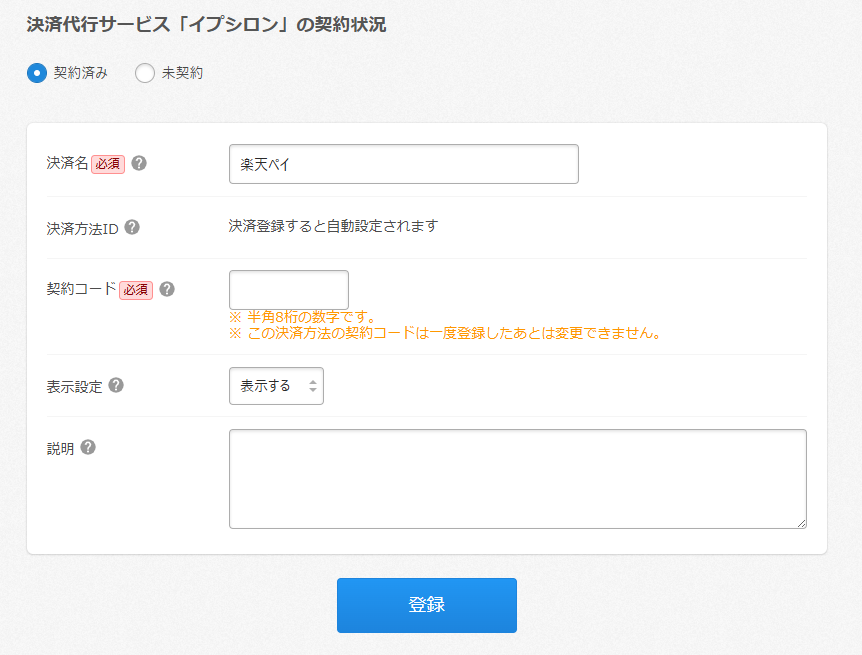The image size is (862, 655).
Task: Show help tooltip for 契約コード
Action: click(x=167, y=289)
